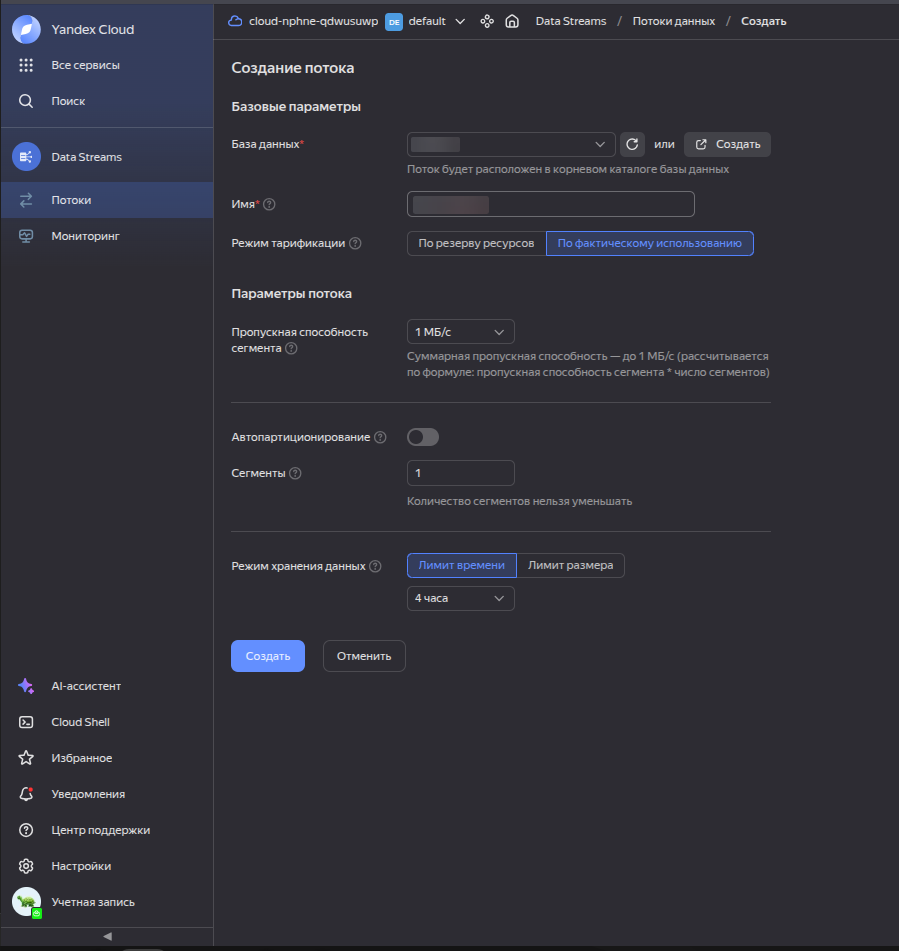Click the blue Создать submit button
Viewport: 899px width, 951px height.
coord(268,656)
